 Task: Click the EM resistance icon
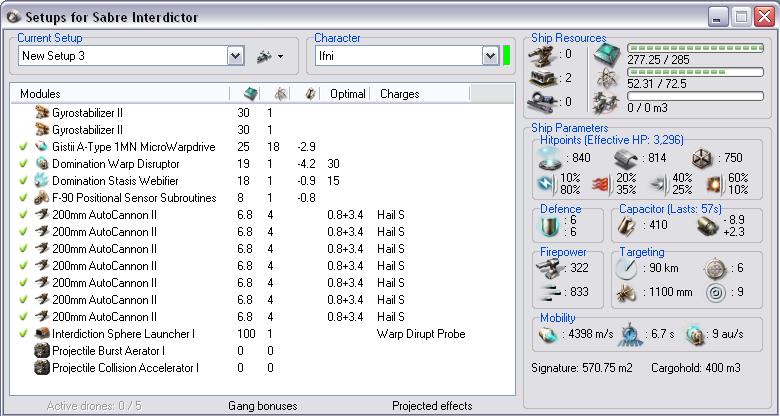point(547,184)
